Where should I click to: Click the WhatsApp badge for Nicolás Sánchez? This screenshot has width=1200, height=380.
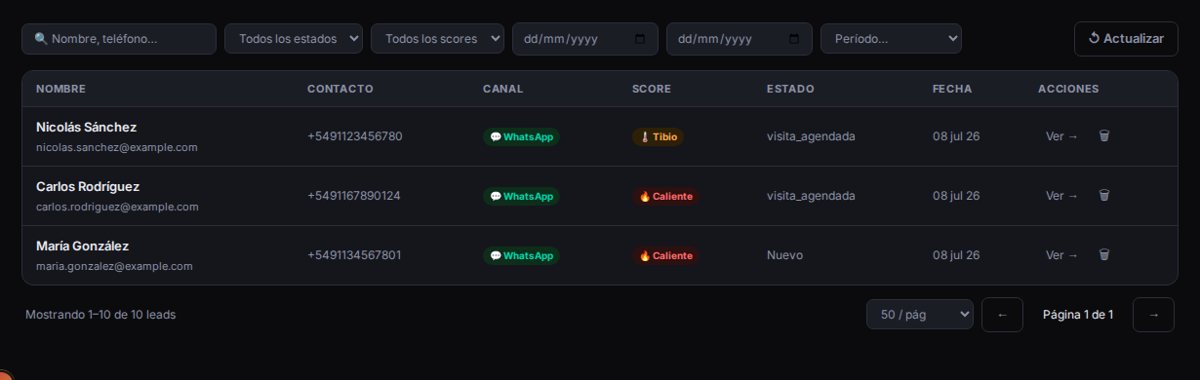point(521,137)
